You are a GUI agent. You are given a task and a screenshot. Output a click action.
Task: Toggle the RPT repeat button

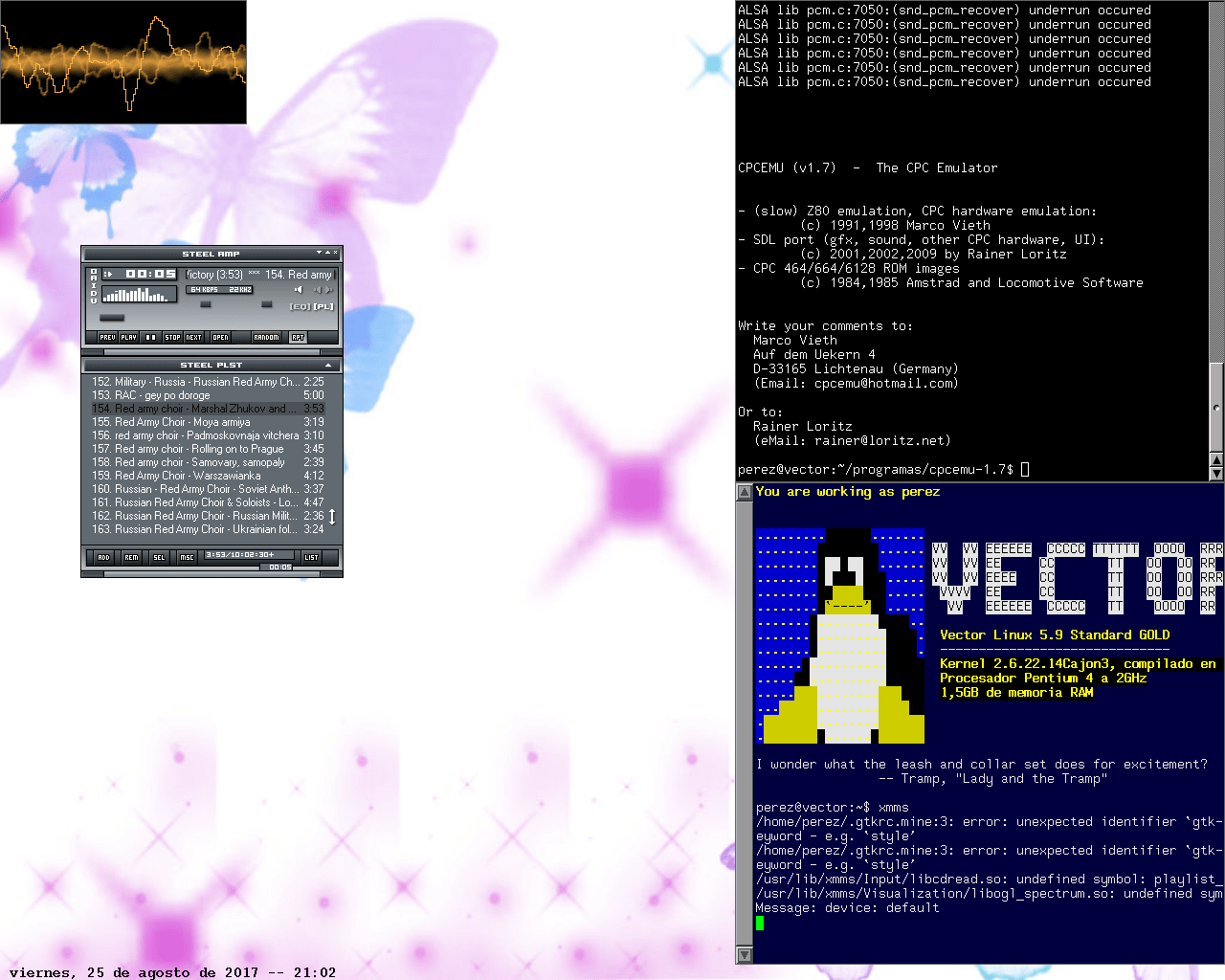[x=298, y=337]
